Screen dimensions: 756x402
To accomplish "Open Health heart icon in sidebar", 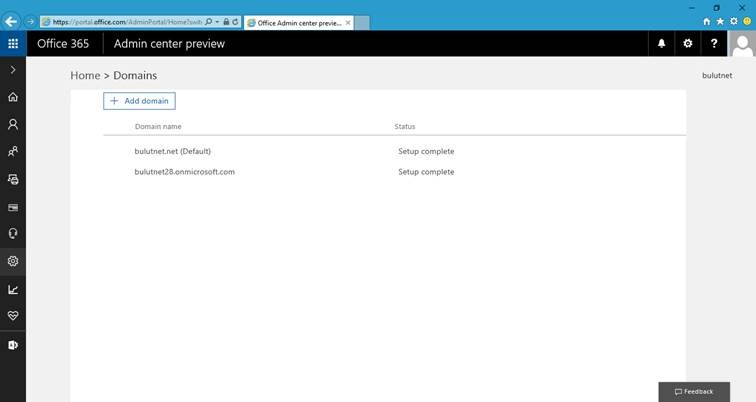I will tap(13, 316).
